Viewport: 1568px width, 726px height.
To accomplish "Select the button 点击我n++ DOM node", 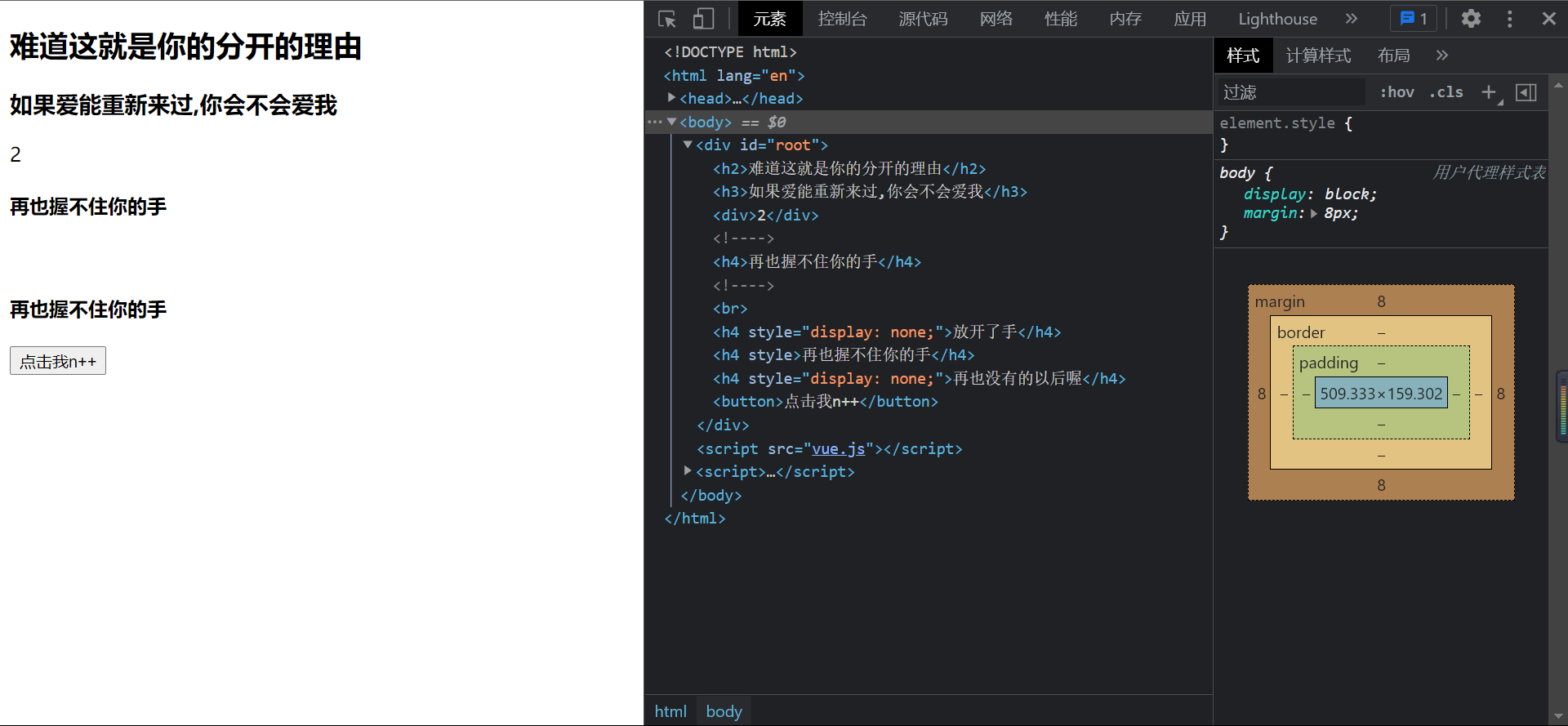I will [x=826, y=401].
